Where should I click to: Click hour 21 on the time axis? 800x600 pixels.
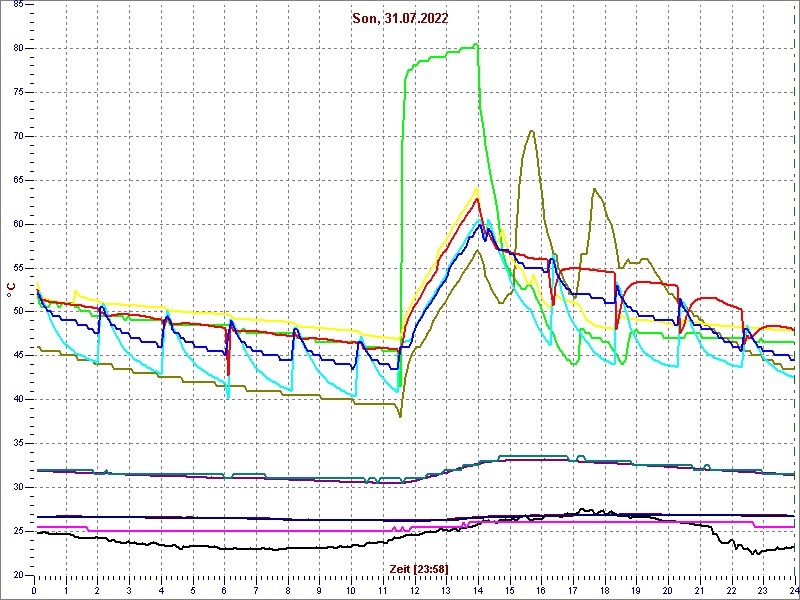point(700,589)
